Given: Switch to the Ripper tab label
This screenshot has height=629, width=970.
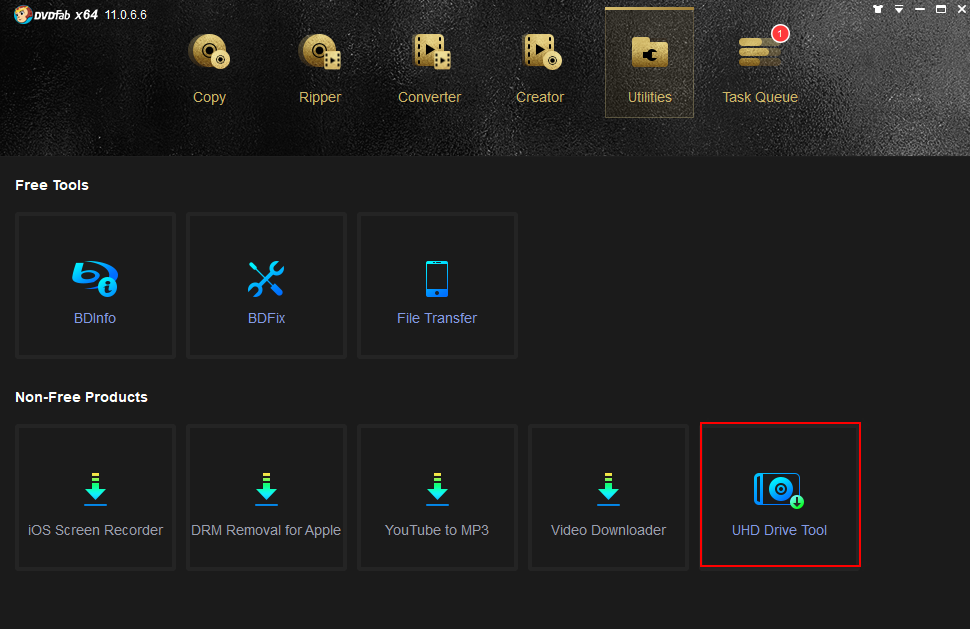Looking at the screenshot, I should [320, 97].
